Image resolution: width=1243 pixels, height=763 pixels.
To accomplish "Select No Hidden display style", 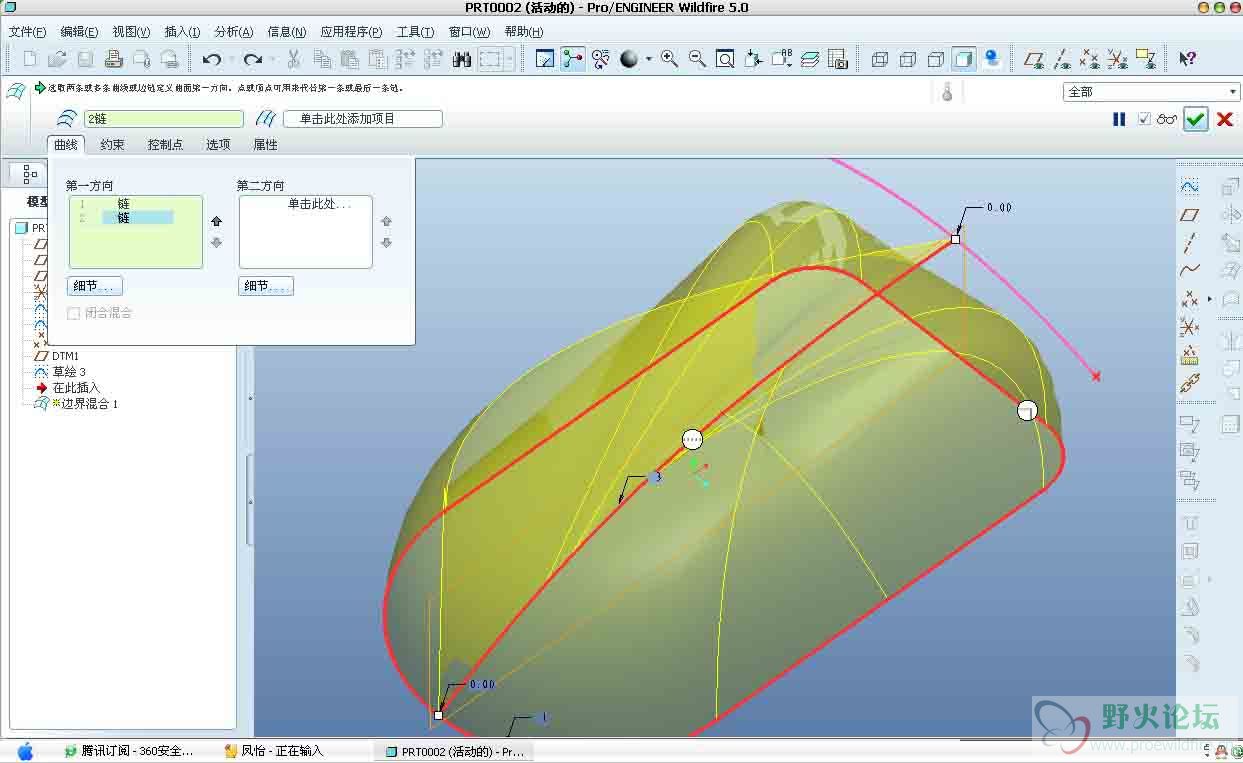I will point(936,59).
